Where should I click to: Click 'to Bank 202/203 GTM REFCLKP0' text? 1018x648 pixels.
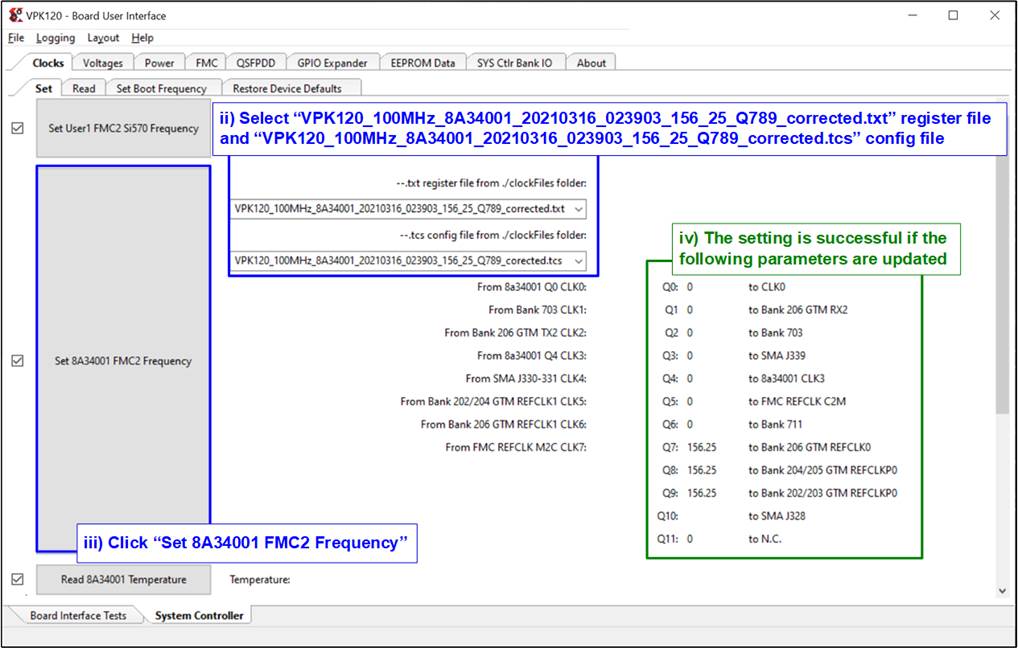(x=823, y=493)
